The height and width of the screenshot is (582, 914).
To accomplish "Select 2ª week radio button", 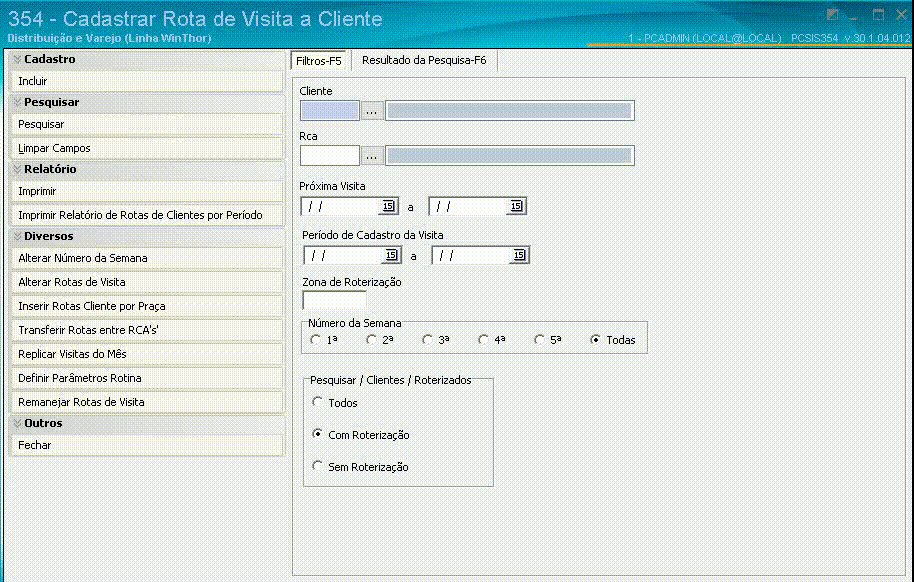I will click(371, 339).
